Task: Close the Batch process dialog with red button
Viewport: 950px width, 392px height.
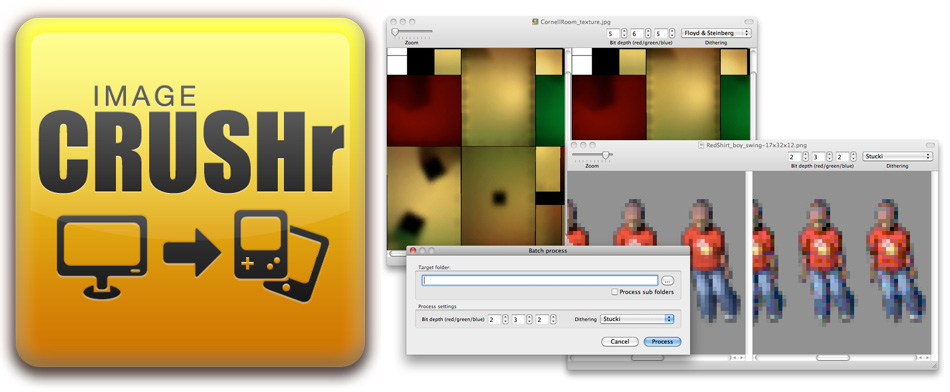Action: (x=413, y=250)
